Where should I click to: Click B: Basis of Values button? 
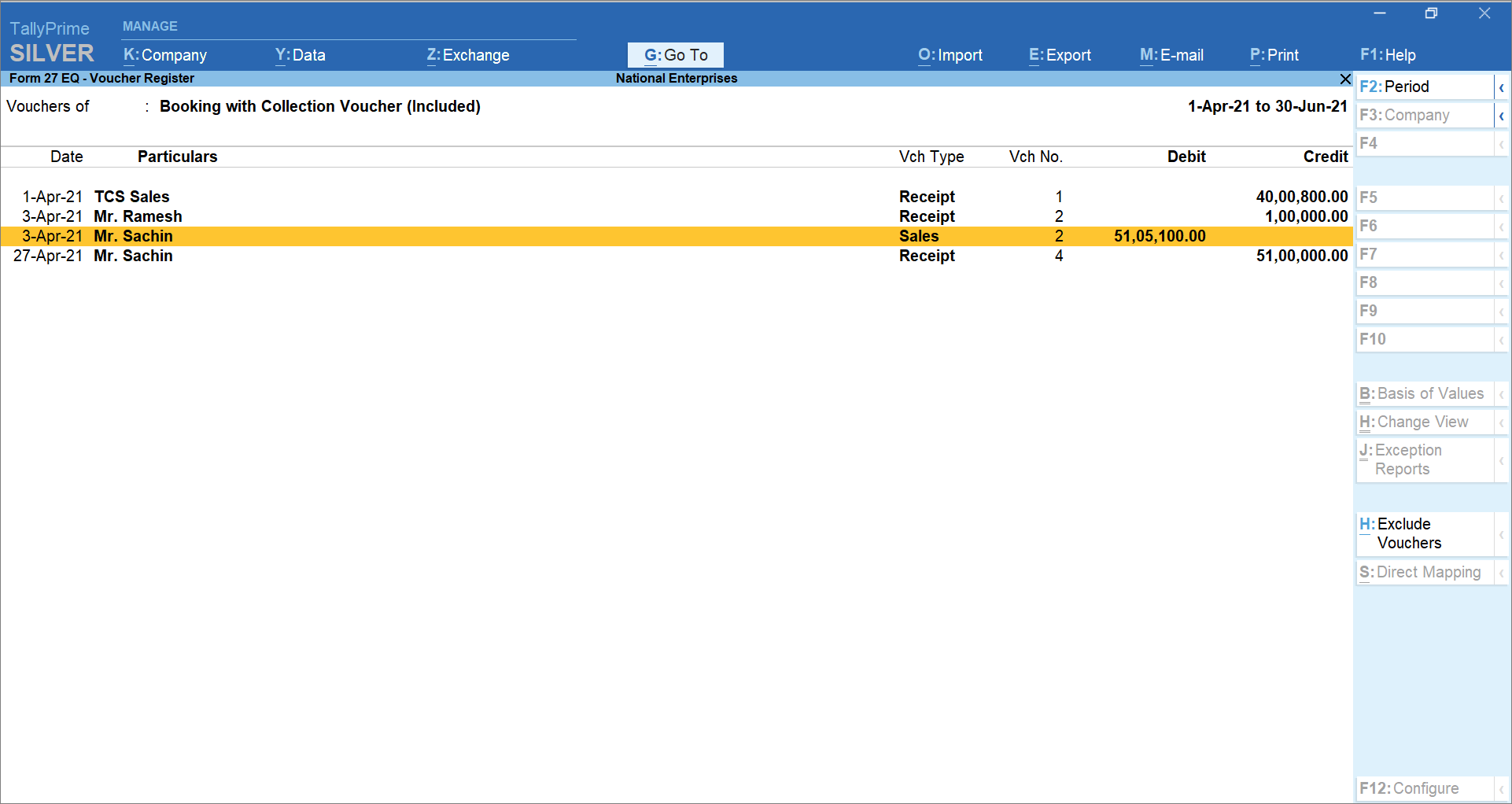click(1425, 393)
